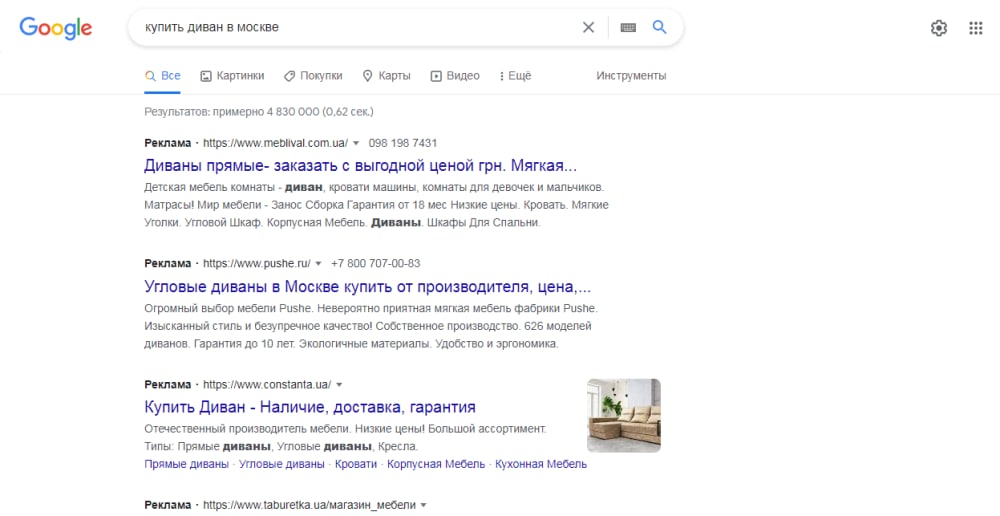Screen dimensions: 1000x516
Task: Switch to the Видео tab
Action: pyautogui.click(x=455, y=76)
